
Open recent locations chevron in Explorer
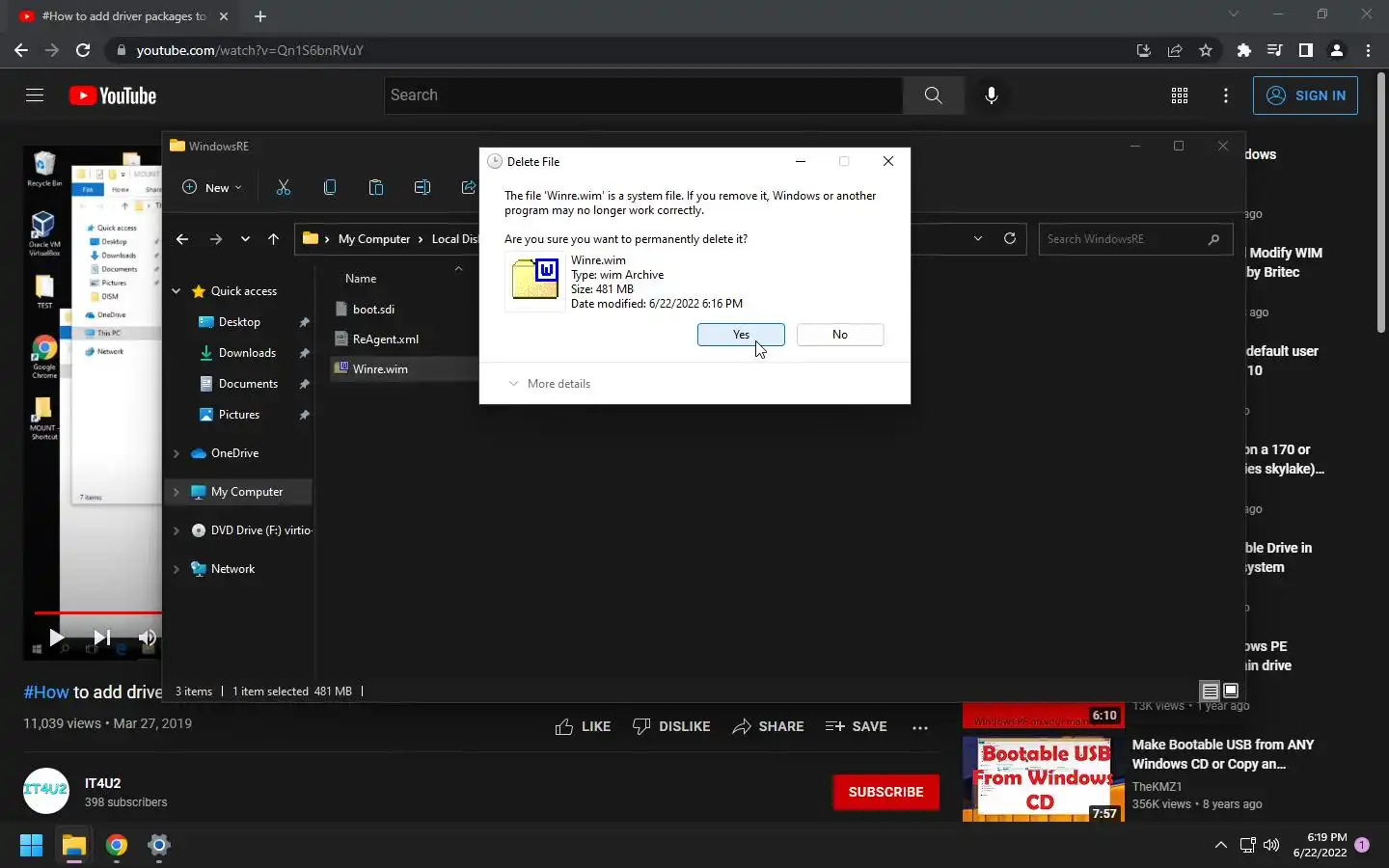[245, 239]
